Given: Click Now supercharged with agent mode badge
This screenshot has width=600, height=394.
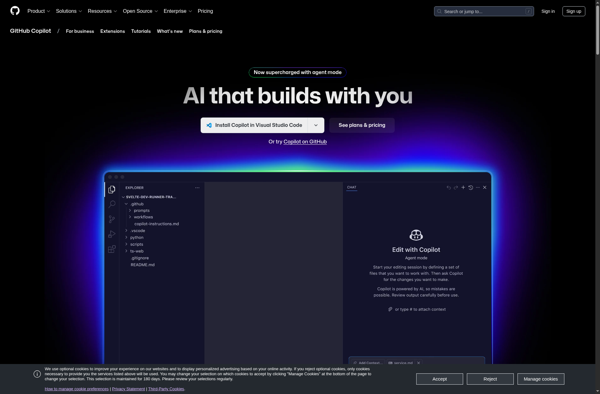Looking at the screenshot, I should coord(297,72).
